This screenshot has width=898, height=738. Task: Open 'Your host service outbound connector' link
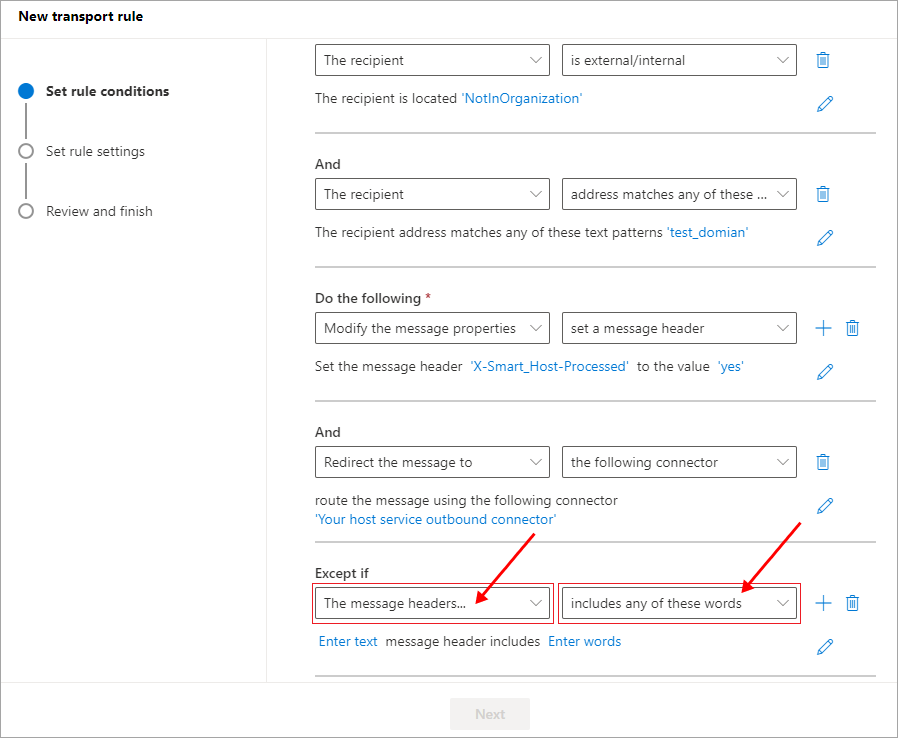click(x=435, y=520)
